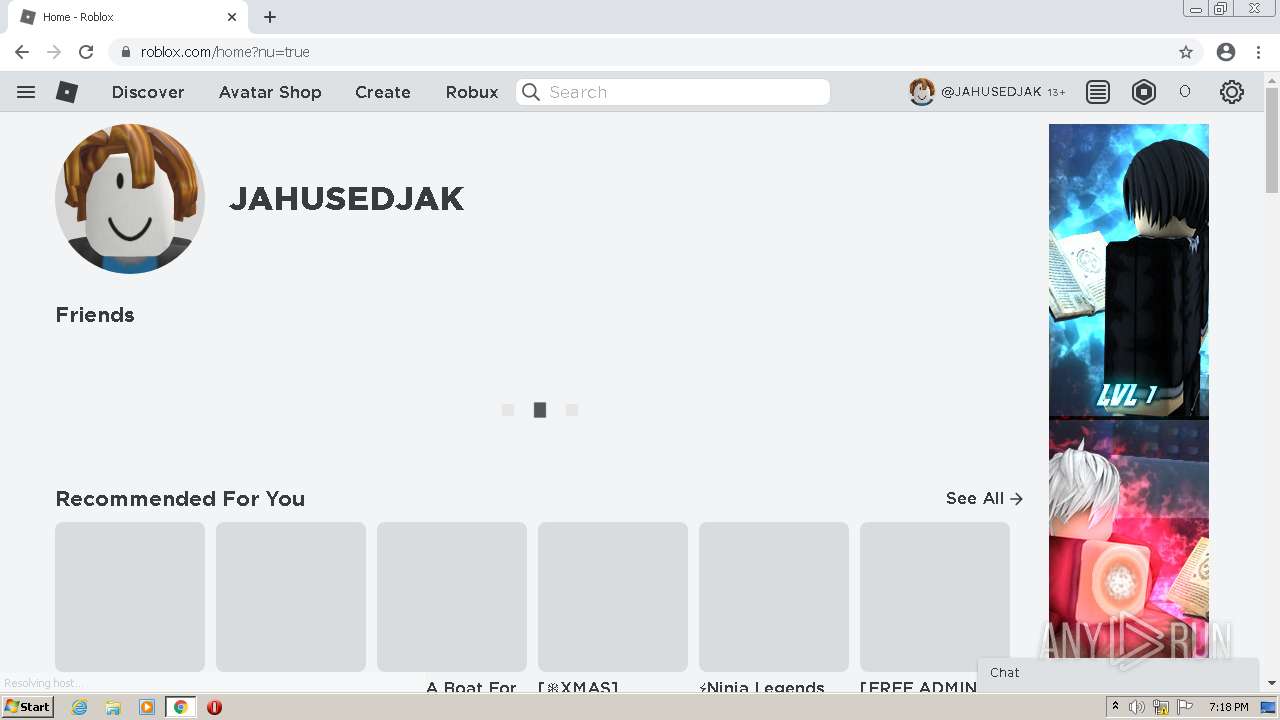Go back in browser history
This screenshot has height=720, width=1280.
22,52
